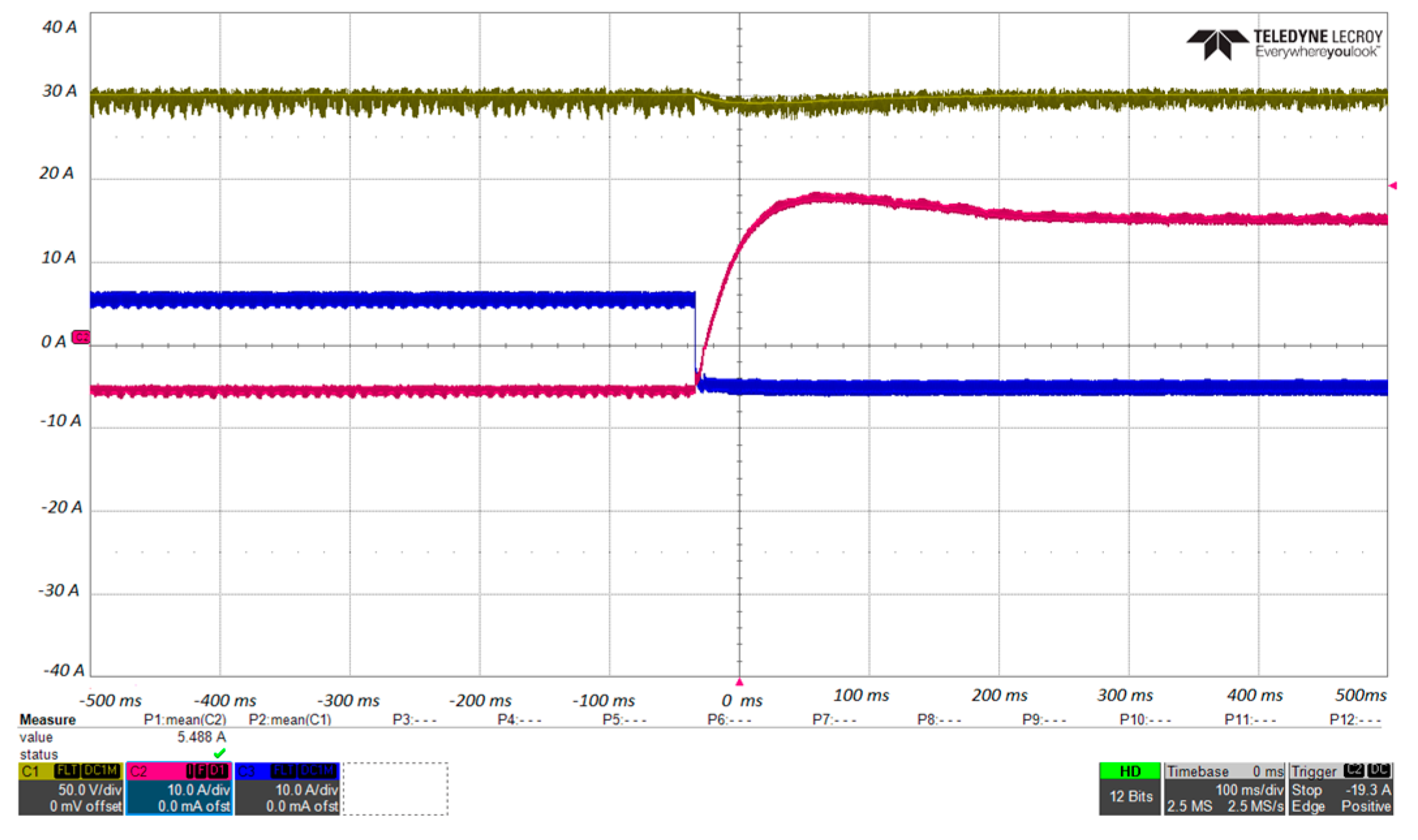This screenshot has width=1418, height=840.
Task: Click the empty P3 measurement slot
Action: (x=414, y=720)
